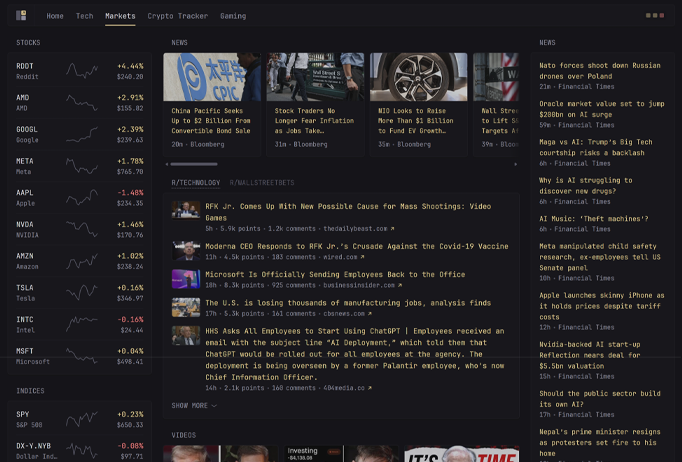Open Oracle market value set to jump headline
This screenshot has height=462, width=682.
point(602,109)
